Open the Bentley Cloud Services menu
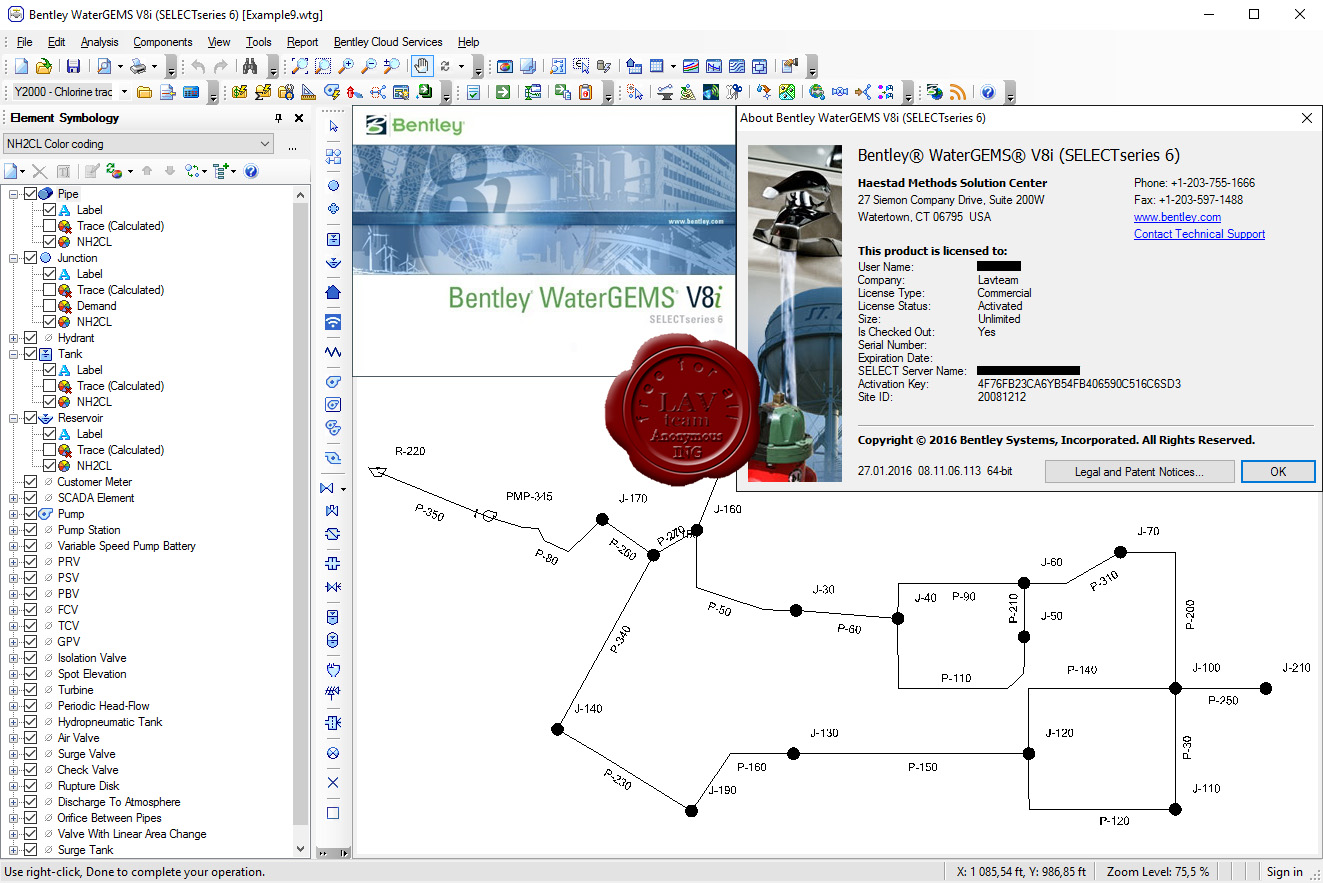The height and width of the screenshot is (883, 1323). [x=388, y=42]
